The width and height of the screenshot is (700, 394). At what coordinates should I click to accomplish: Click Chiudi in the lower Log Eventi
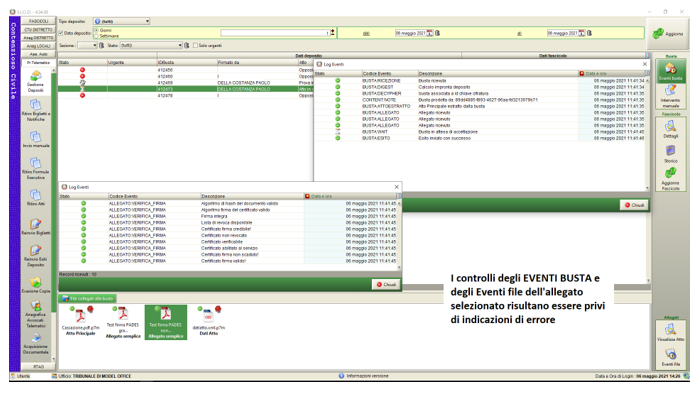[386, 284]
